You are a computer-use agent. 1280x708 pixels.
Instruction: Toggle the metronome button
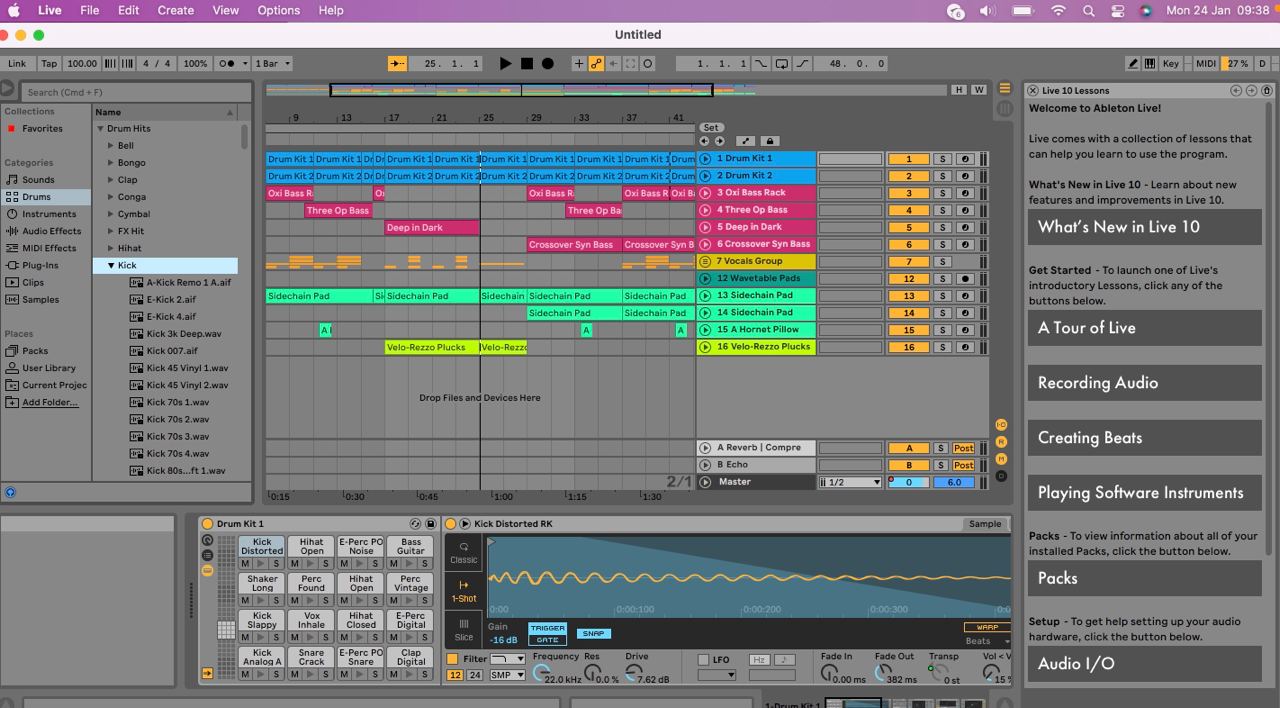[x=232, y=63]
